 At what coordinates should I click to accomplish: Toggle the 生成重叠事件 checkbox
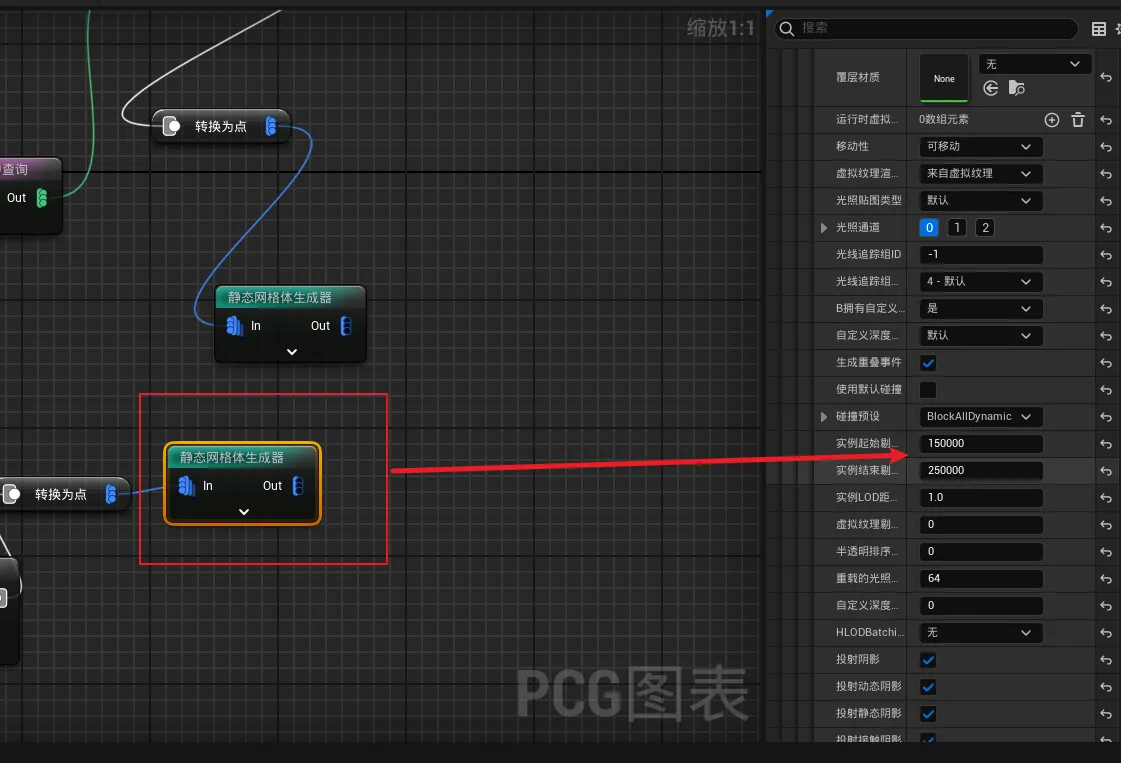[928, 363]
